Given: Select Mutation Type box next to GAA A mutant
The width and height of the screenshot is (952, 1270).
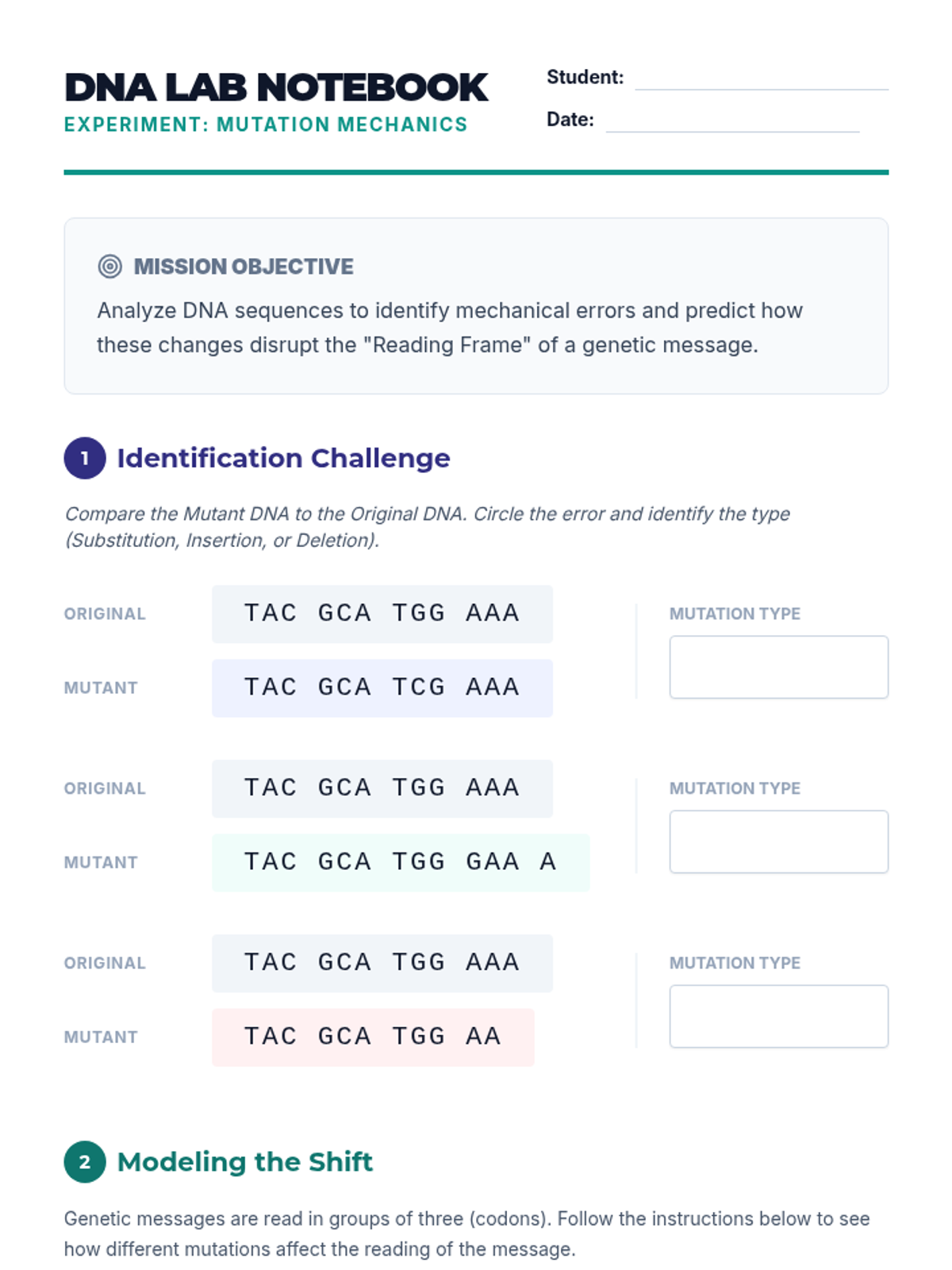Looking at the screenshot, I should point(778,841).
